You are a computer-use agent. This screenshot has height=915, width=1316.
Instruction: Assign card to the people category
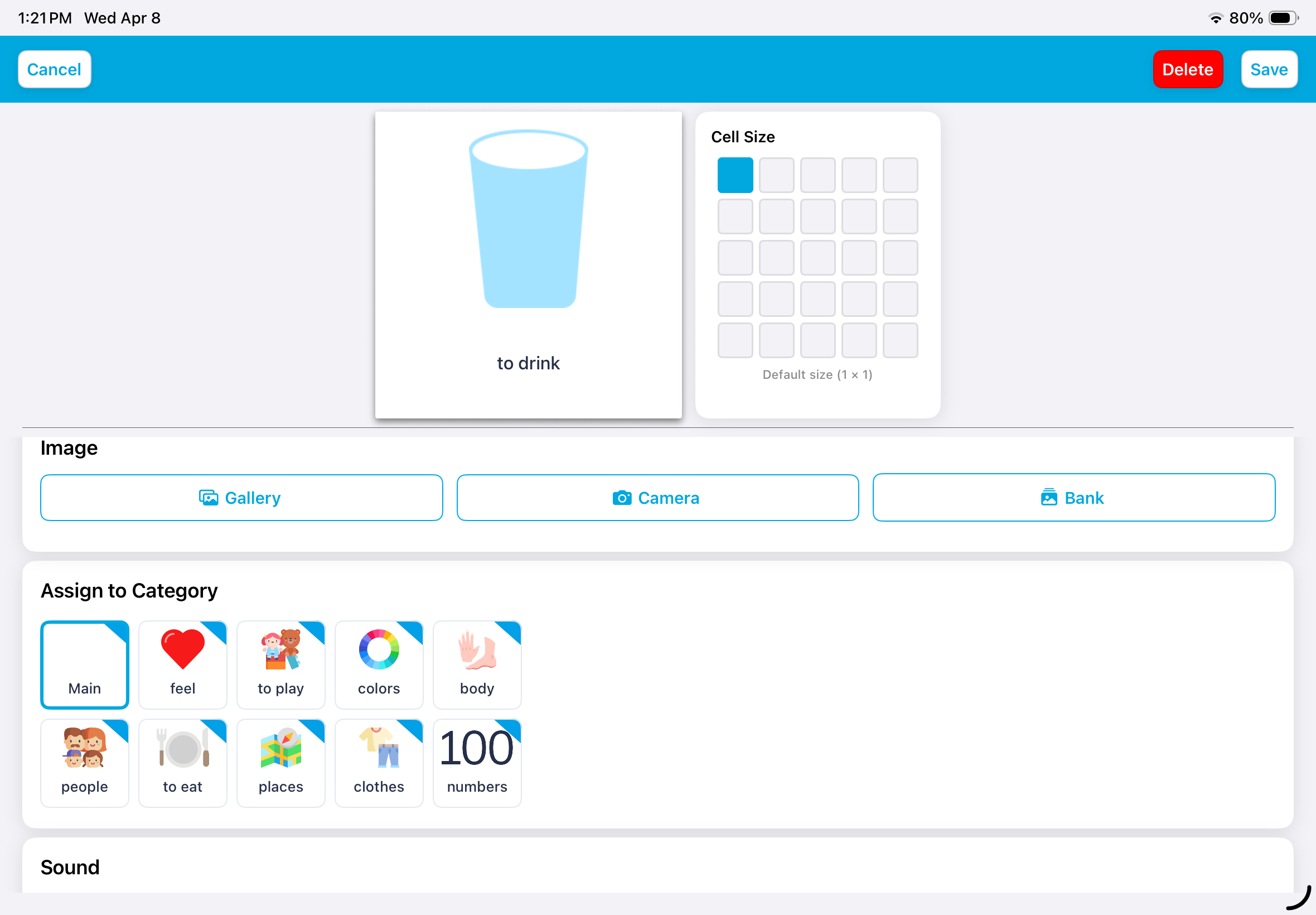click(85, 763)
